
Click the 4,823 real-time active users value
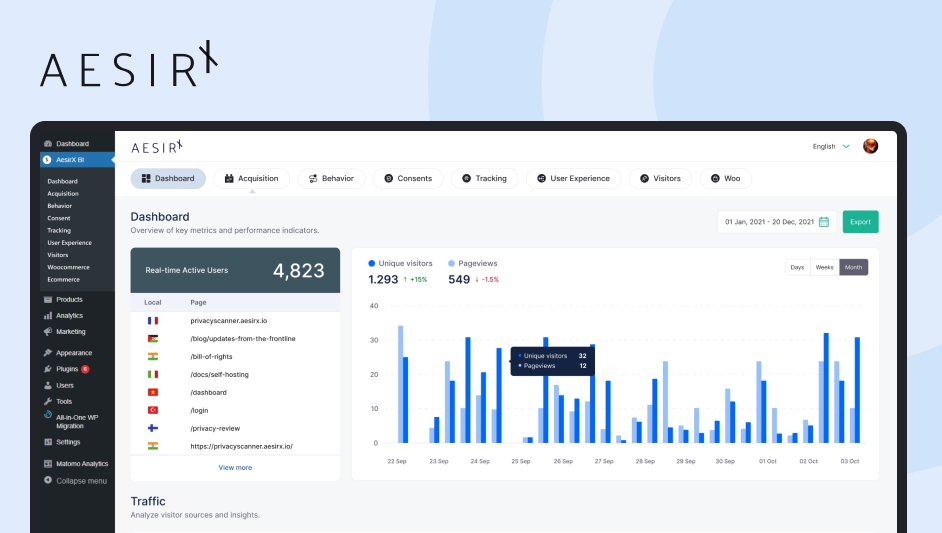(299, 270)
